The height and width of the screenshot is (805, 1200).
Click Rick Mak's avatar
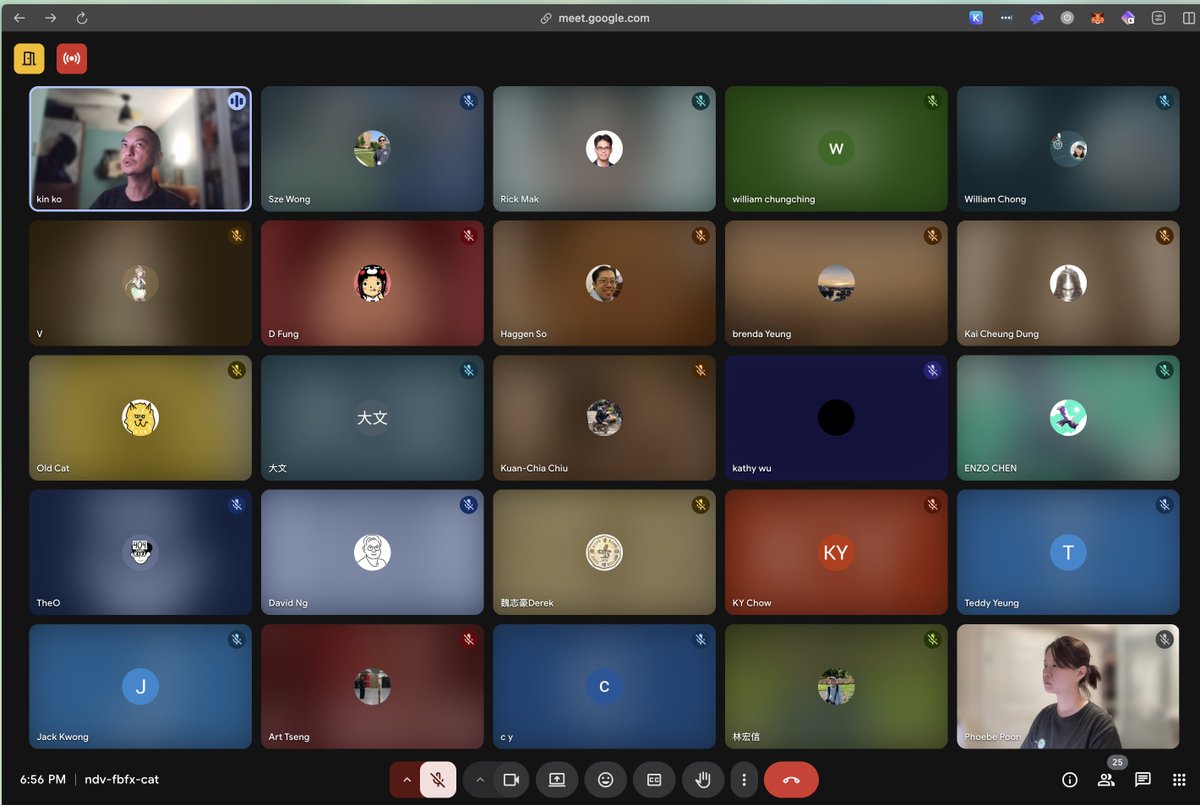pyautogui.click(x=604, y=149)
